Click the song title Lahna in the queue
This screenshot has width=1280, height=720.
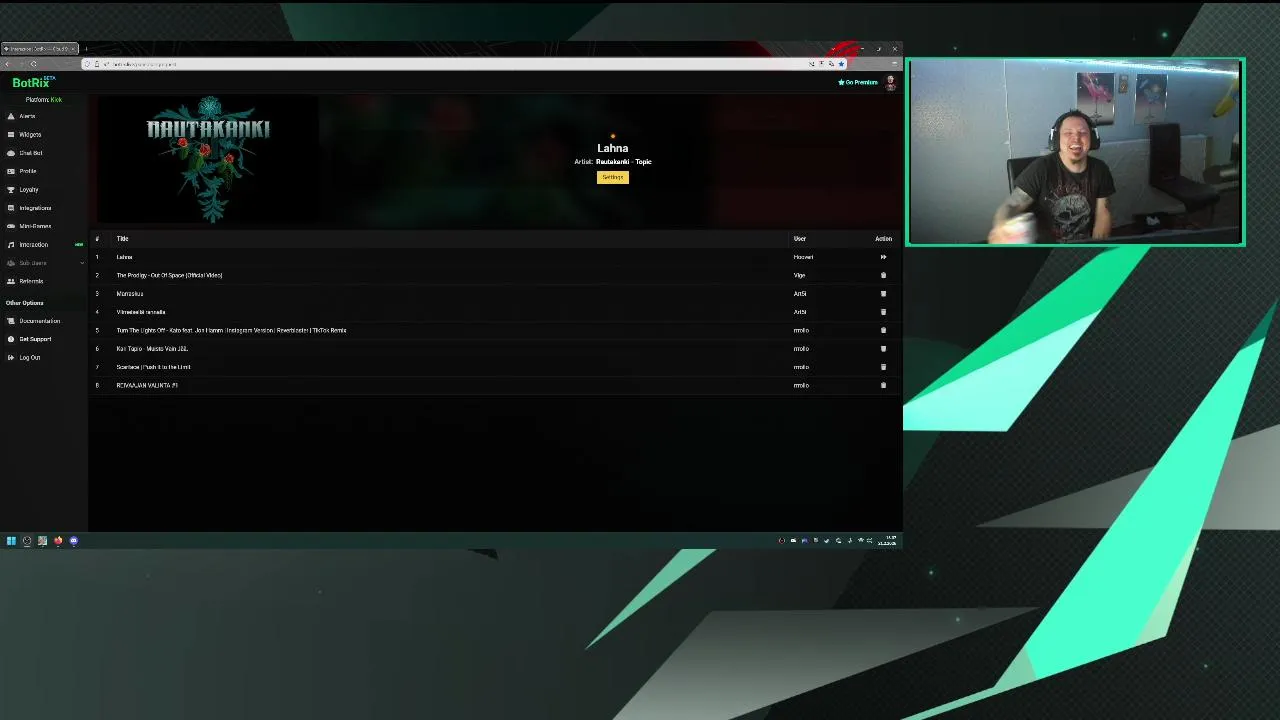click(x=124, y=257)
